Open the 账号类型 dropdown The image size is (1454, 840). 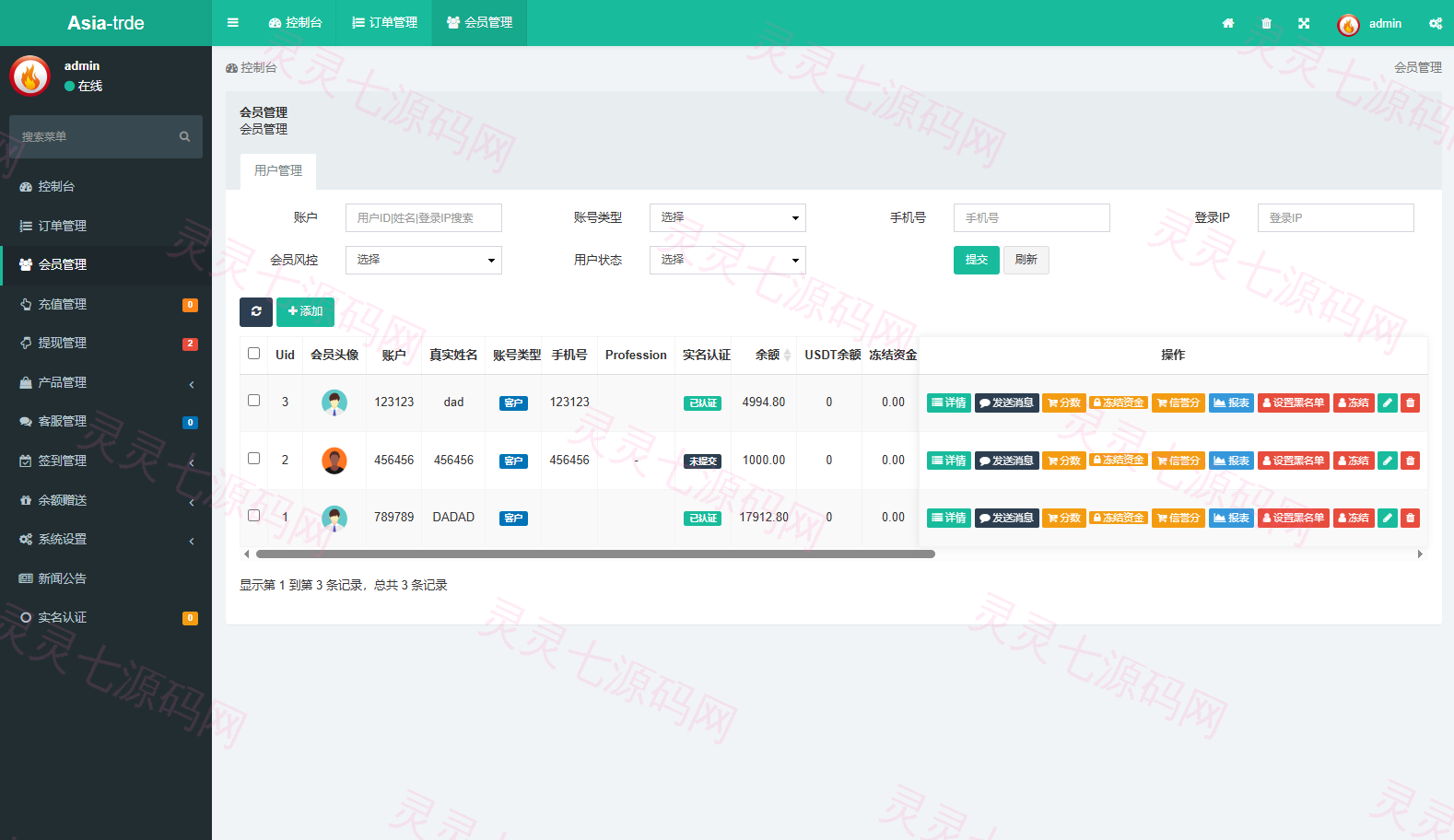click(x=728, y=217)
